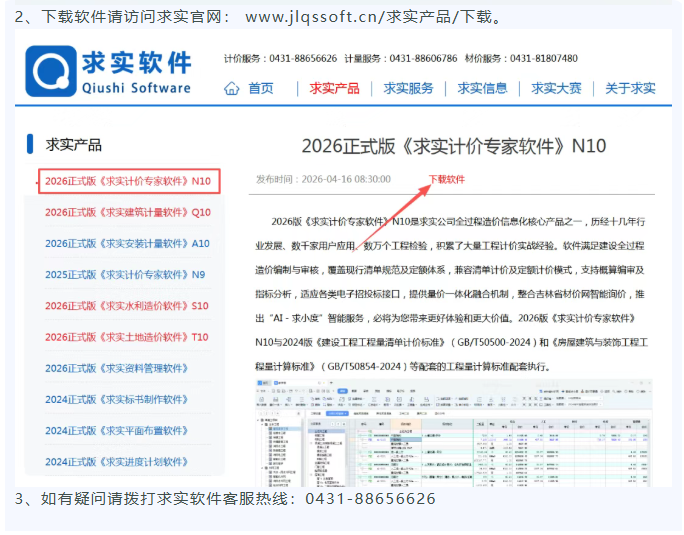Click the software interface screenshot thumbnail
Screen dimensions: 684x535
click(x=453, y=433)
